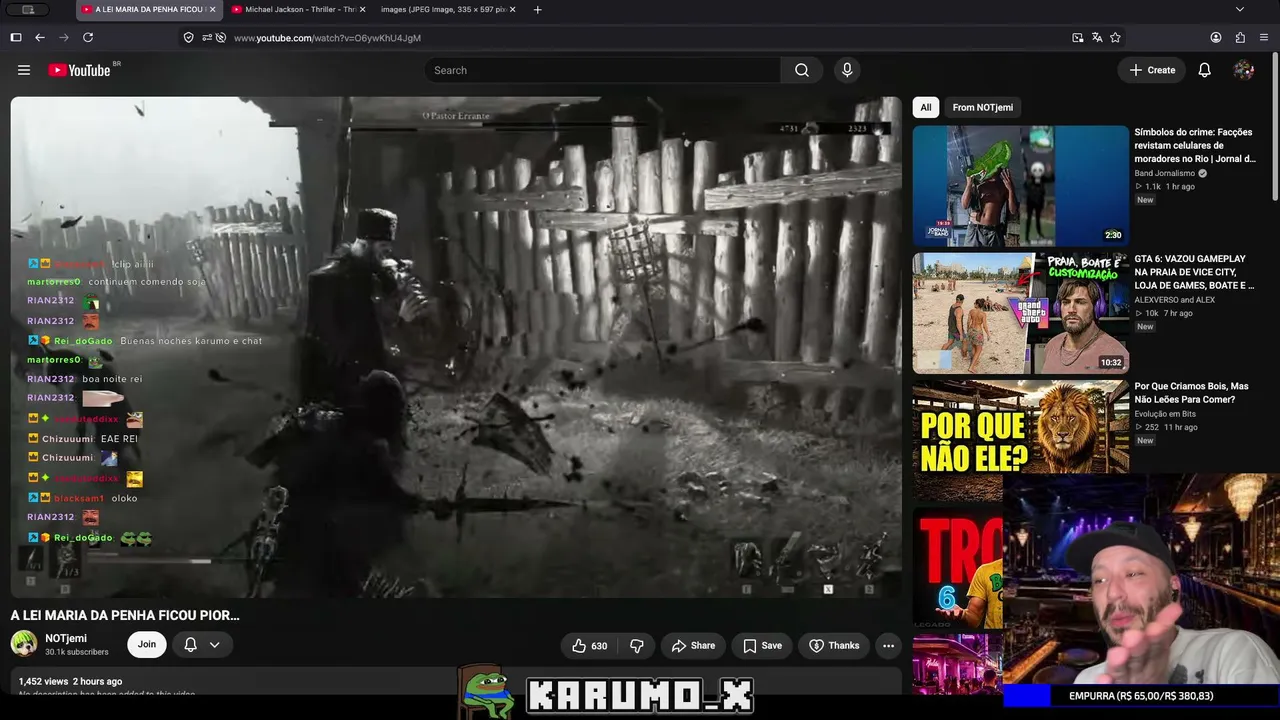Go to the YouTube home logo
The width and height of the screenshot is (1280, 720).
(80, 70)
